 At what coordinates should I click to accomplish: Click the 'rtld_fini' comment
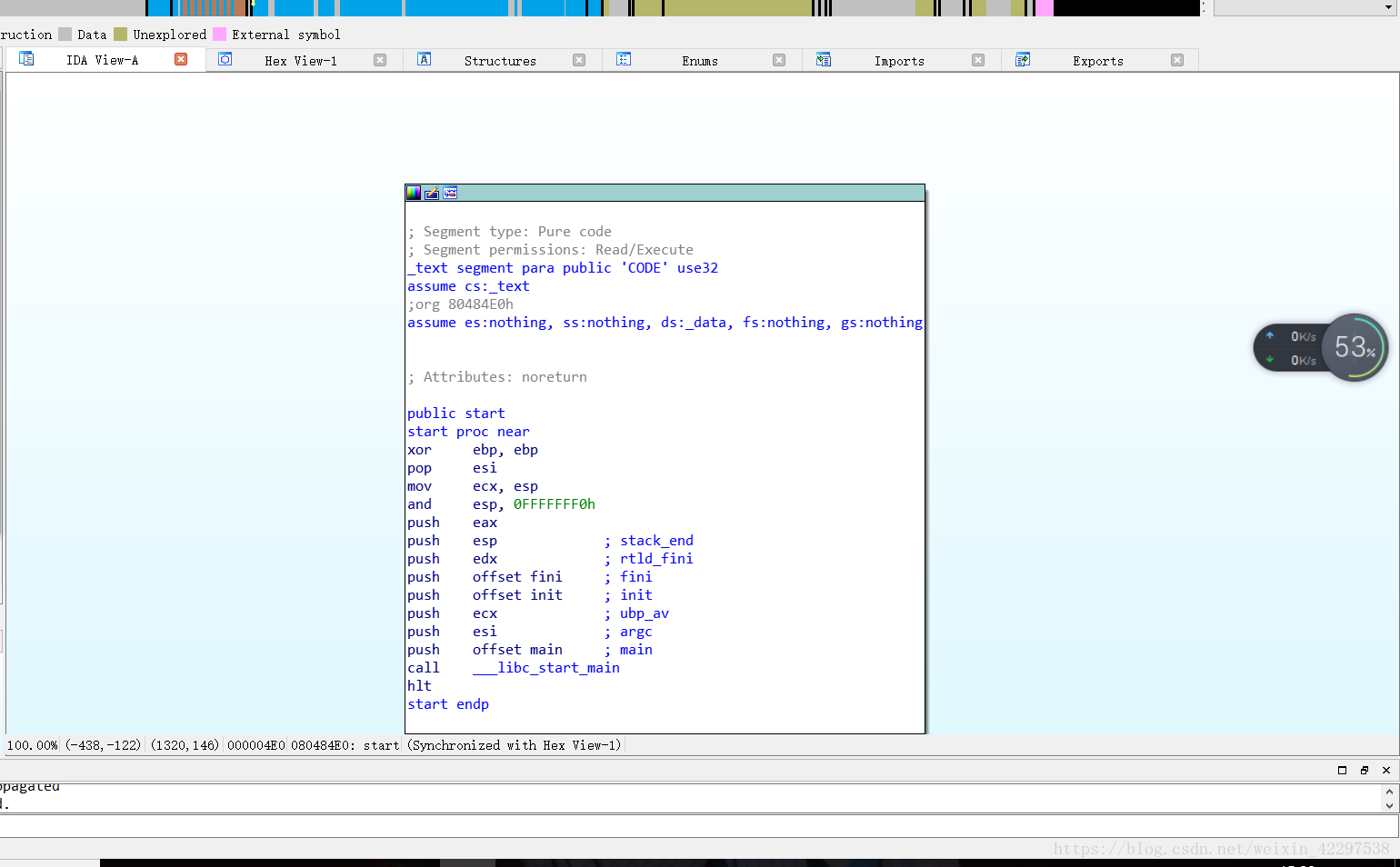coord(656,559)
